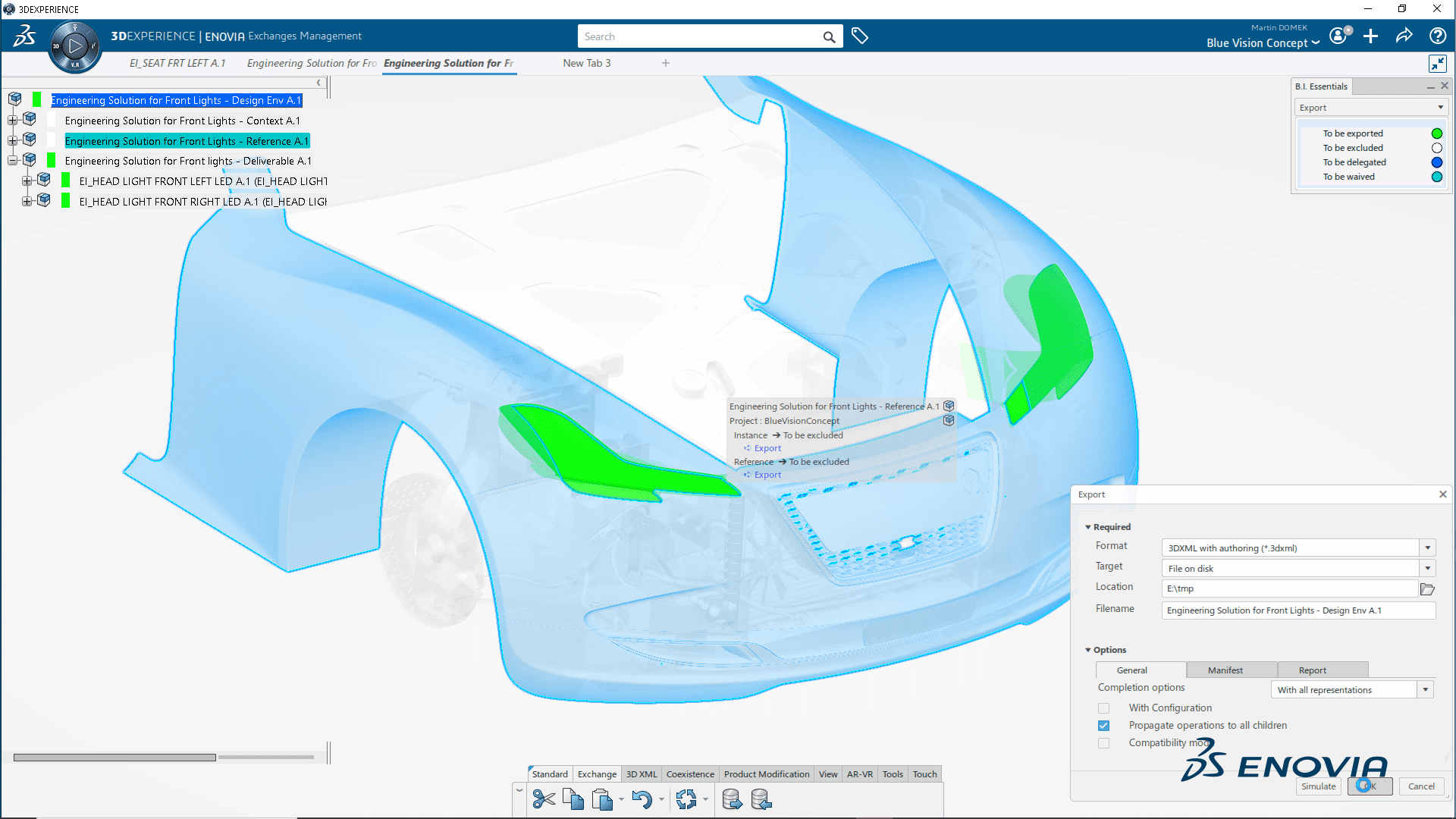This screenshot has height=819, width=1456.
Task: Click the Copy icon in bottom toolbar
Action: pos(573,799)
